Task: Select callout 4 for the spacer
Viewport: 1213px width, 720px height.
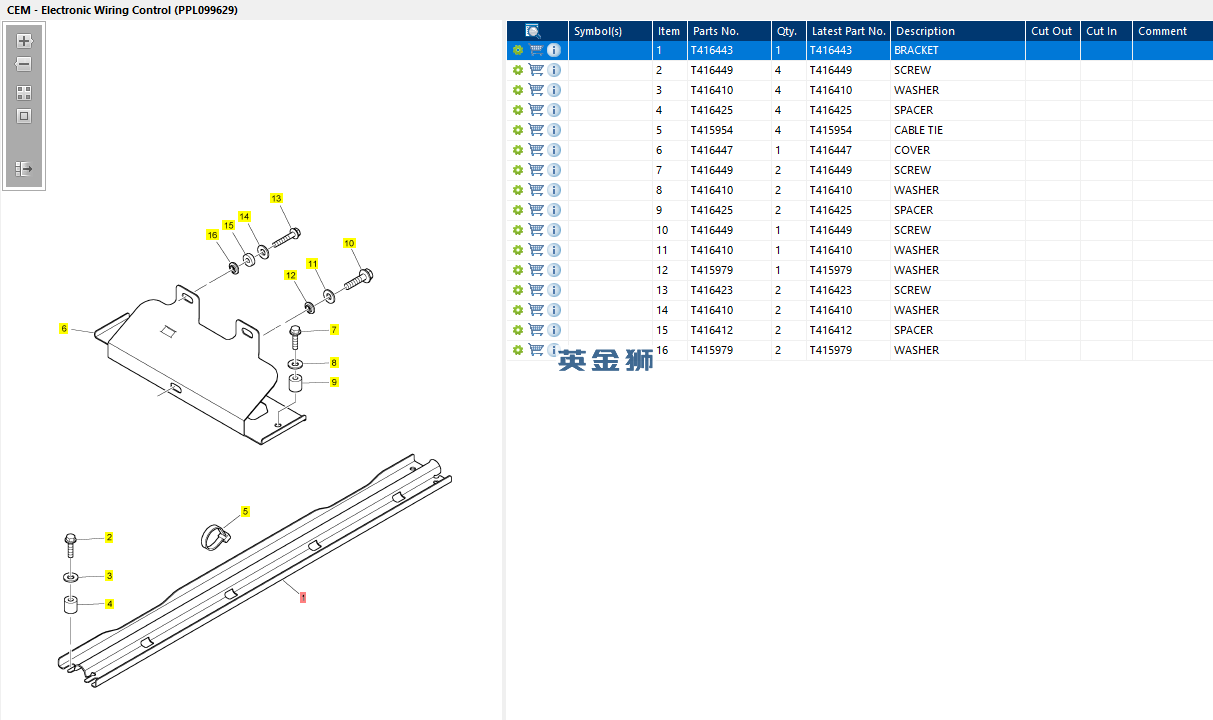Action: click(109, 604)
